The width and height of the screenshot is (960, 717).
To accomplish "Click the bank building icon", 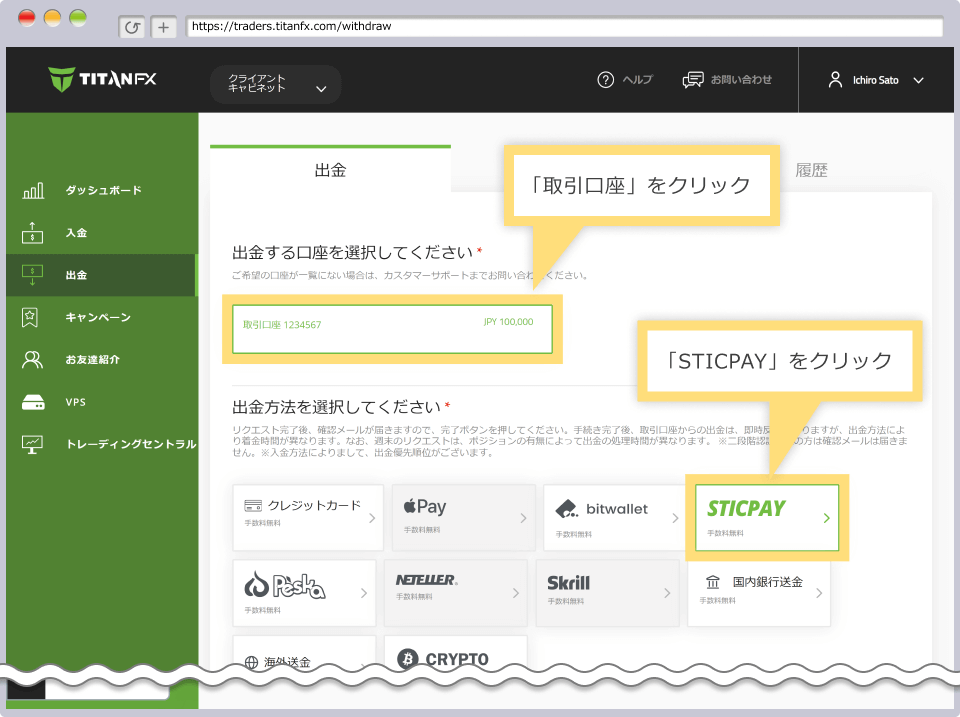I will coord(713,582).
